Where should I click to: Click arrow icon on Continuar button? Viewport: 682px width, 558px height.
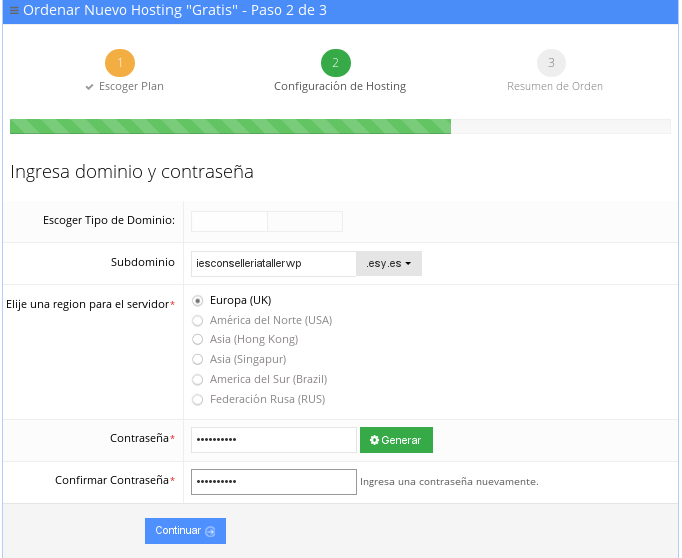tap(211, 531)
